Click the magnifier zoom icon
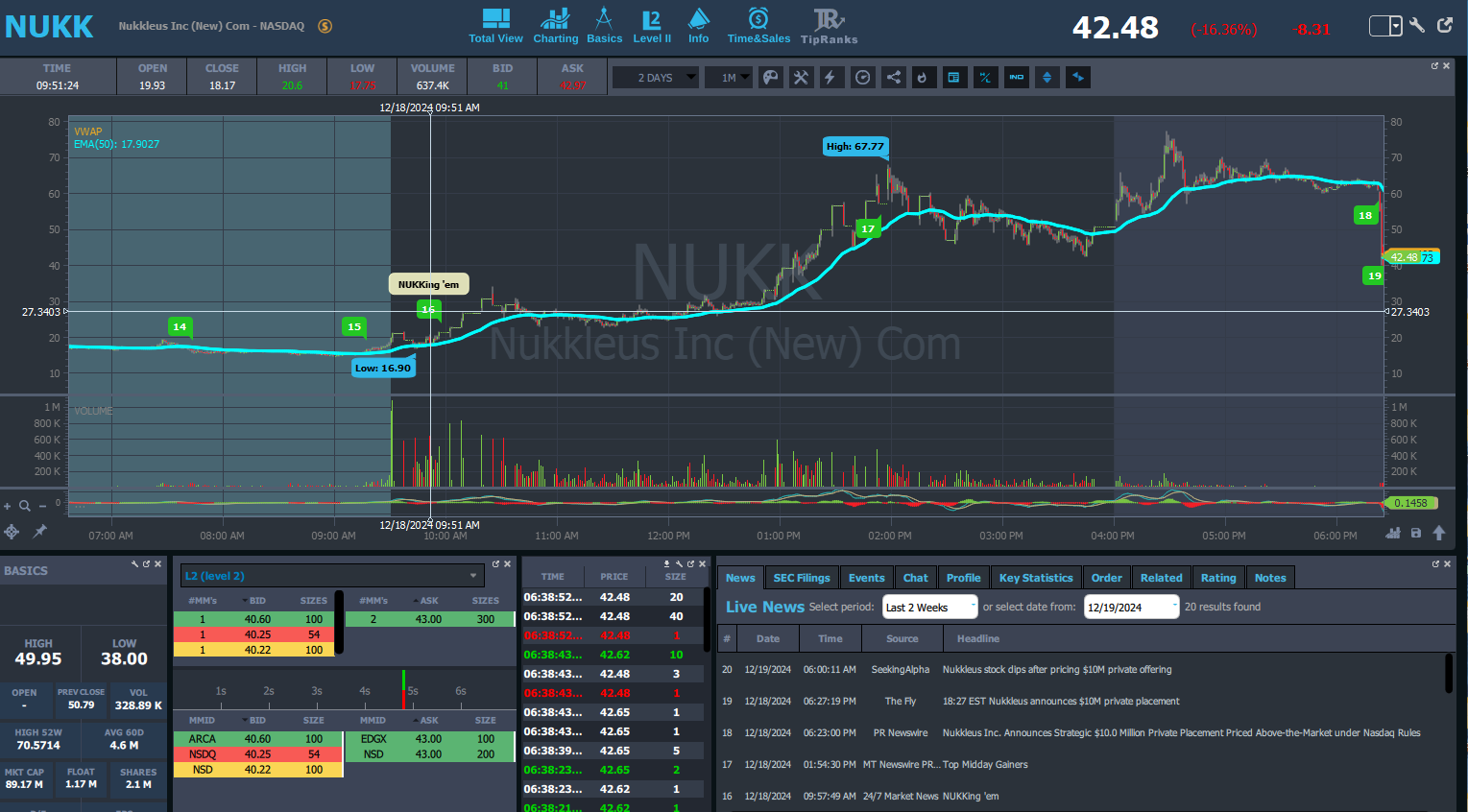This screenshot has height=812, width=1468. pos(25,506)
